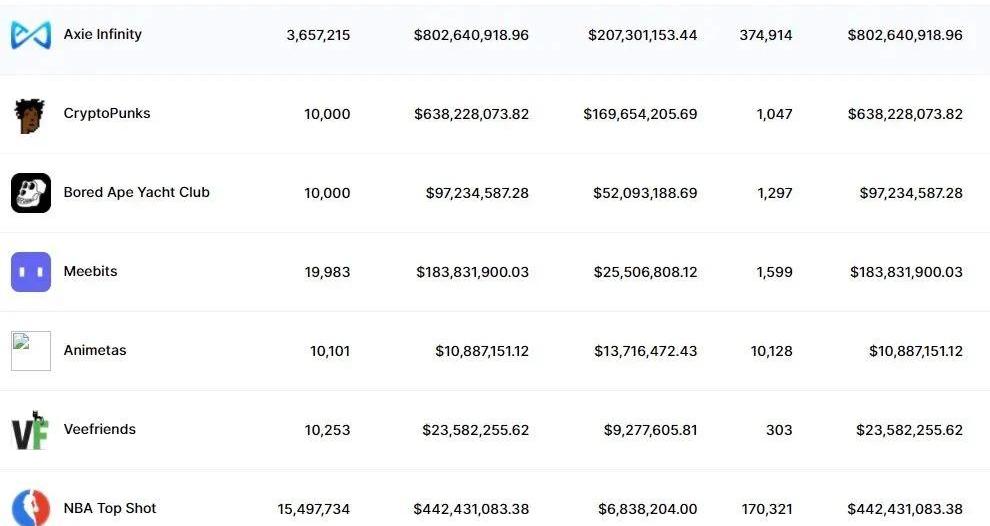The width and height of the screenshot is (990, 526).
Task: Open the Veefriends collection name
Action: click(100, 429)
